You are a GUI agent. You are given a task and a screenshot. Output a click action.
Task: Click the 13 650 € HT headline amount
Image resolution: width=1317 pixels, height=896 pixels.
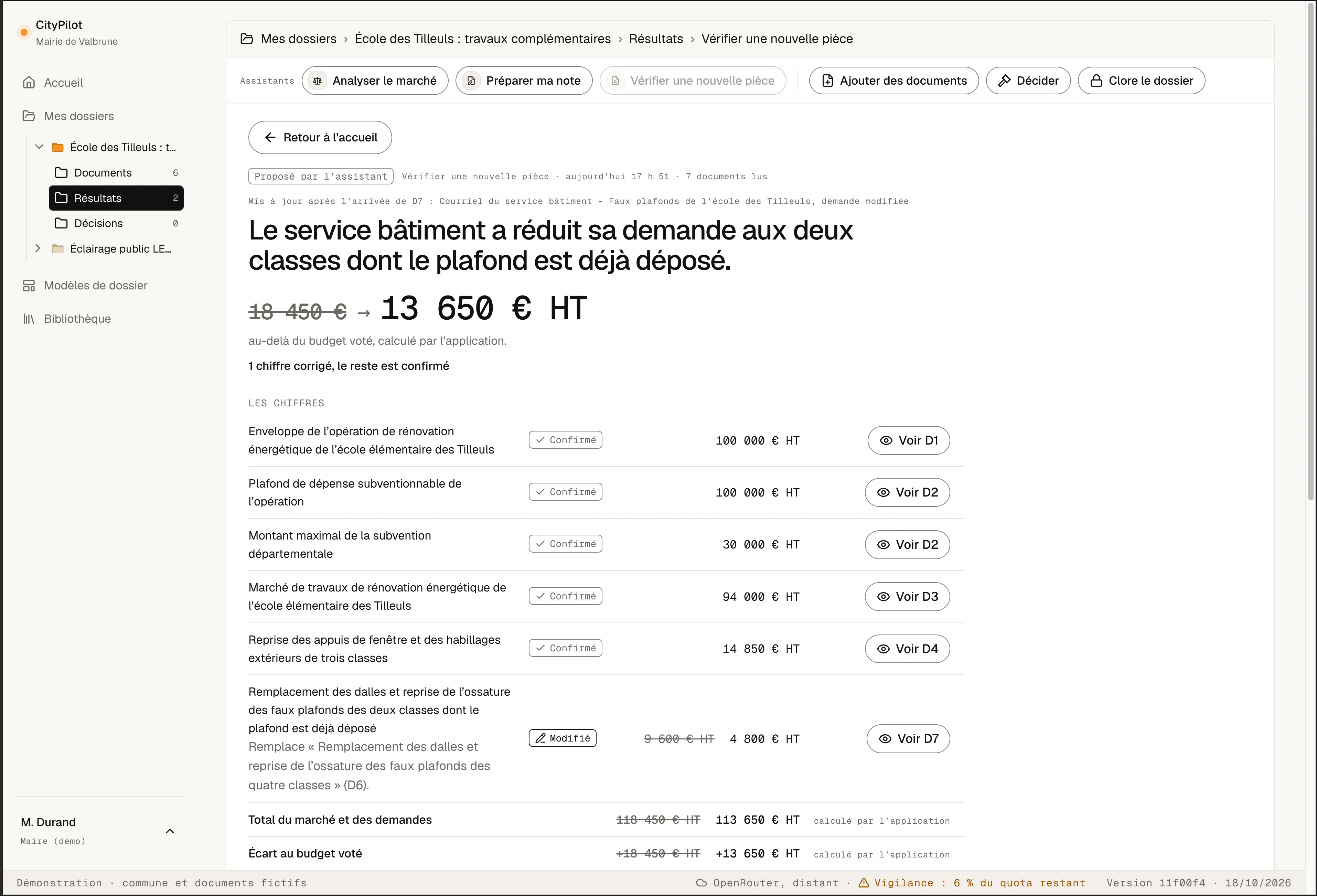click(x=483, y=308)
